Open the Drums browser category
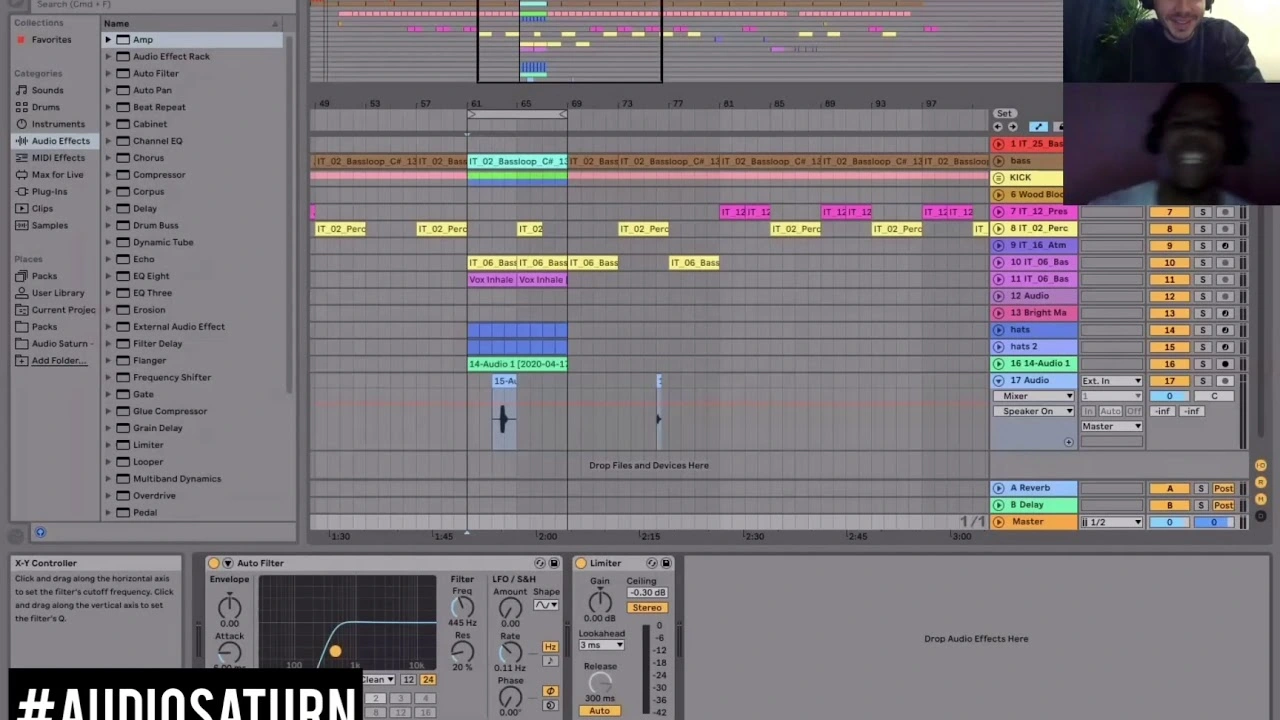 [x=45, y=107]
